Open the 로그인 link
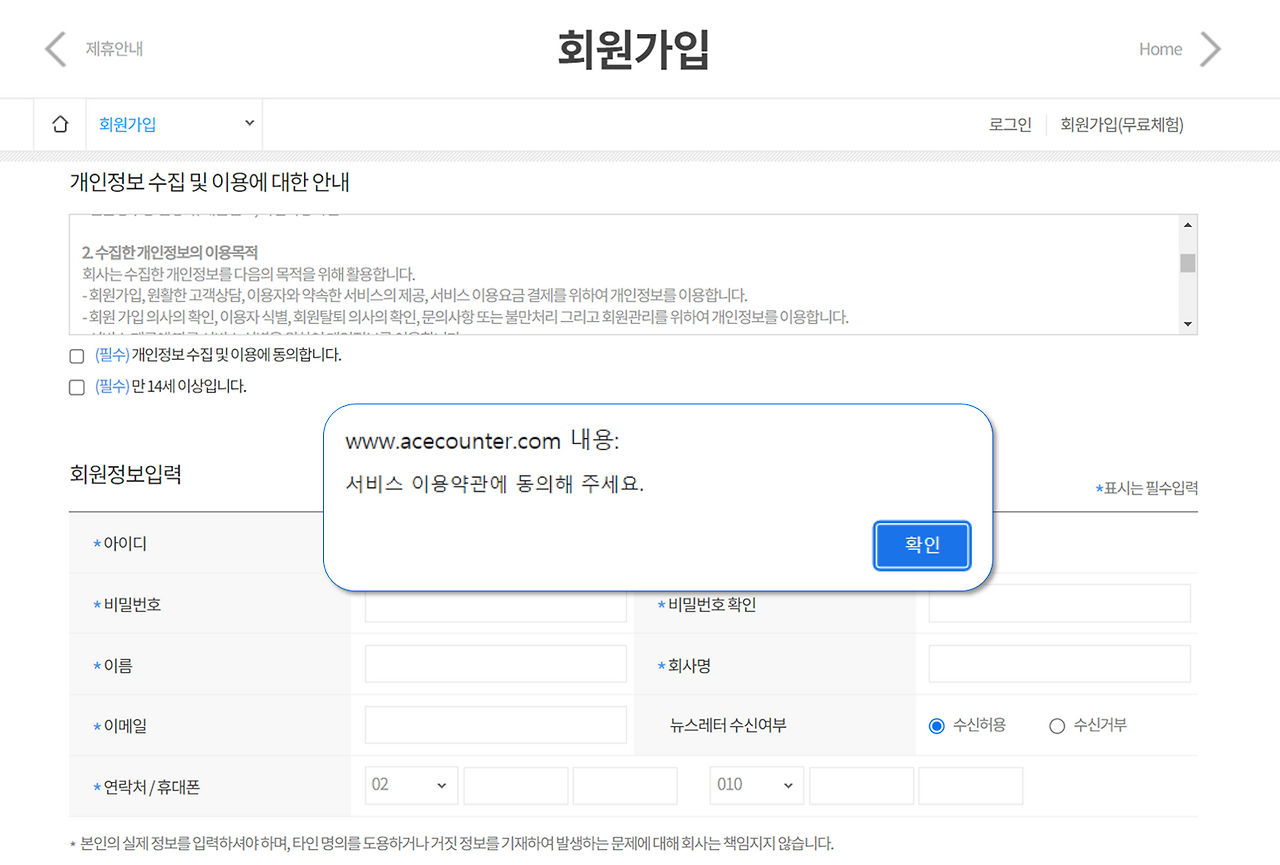The width and height of the screenshot is (1280, 865). click(1010, 125)
